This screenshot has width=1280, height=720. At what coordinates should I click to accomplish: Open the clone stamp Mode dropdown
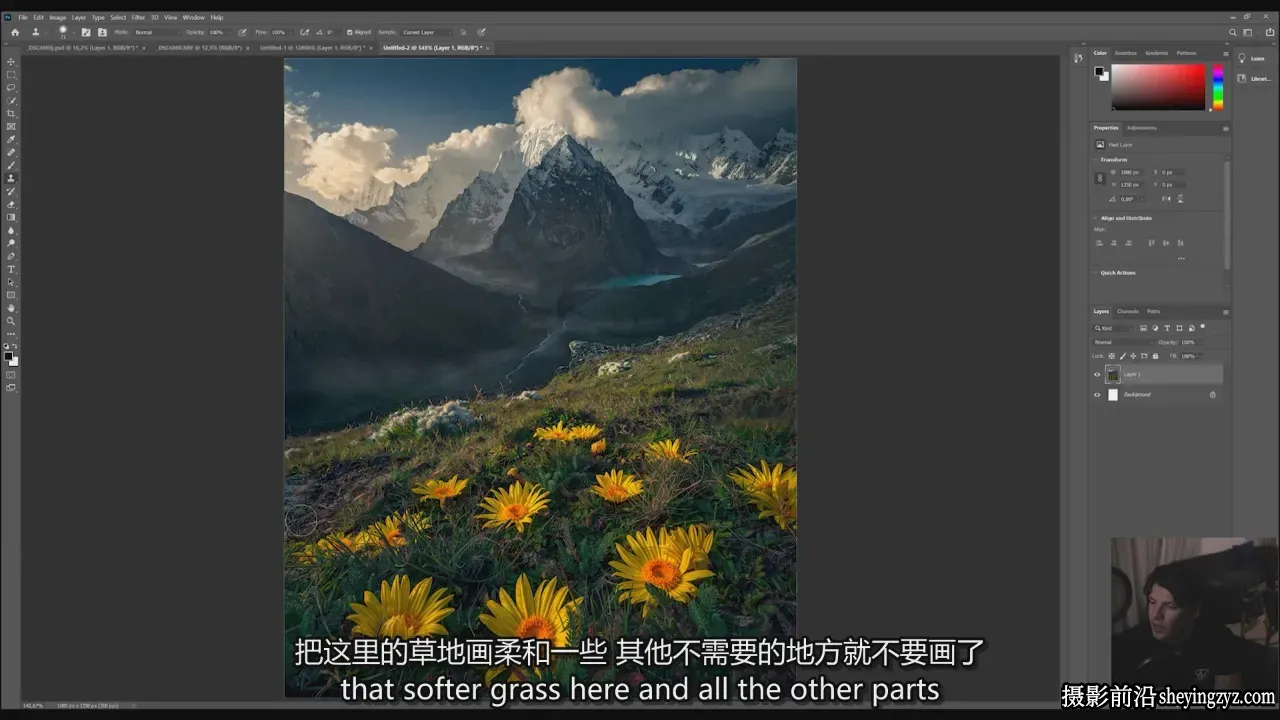156,32
